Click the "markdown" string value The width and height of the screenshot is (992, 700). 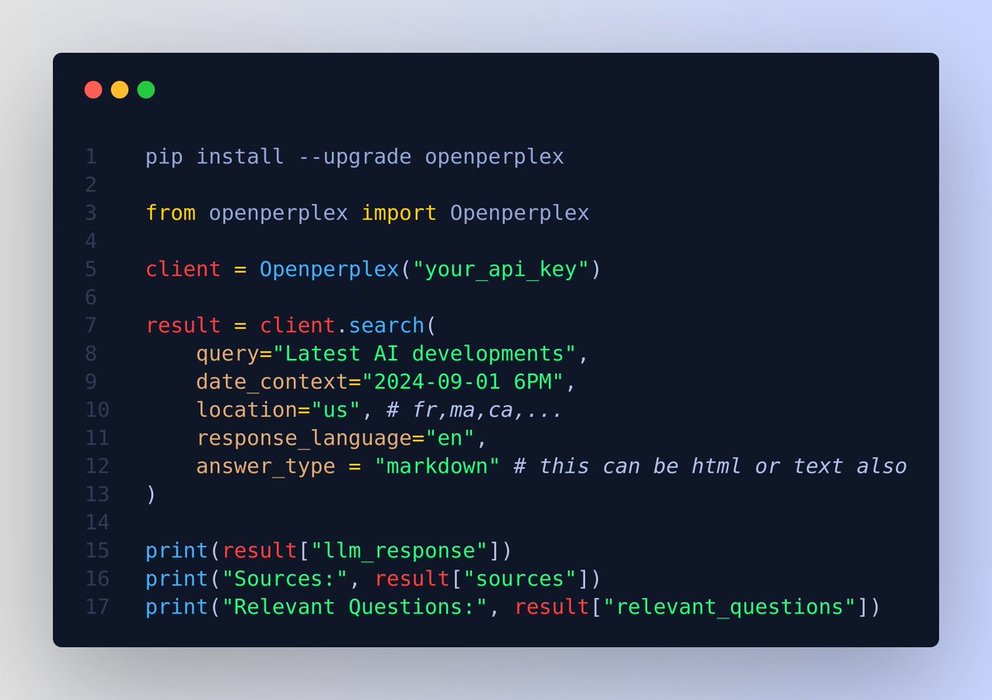[x=437, y=466]
